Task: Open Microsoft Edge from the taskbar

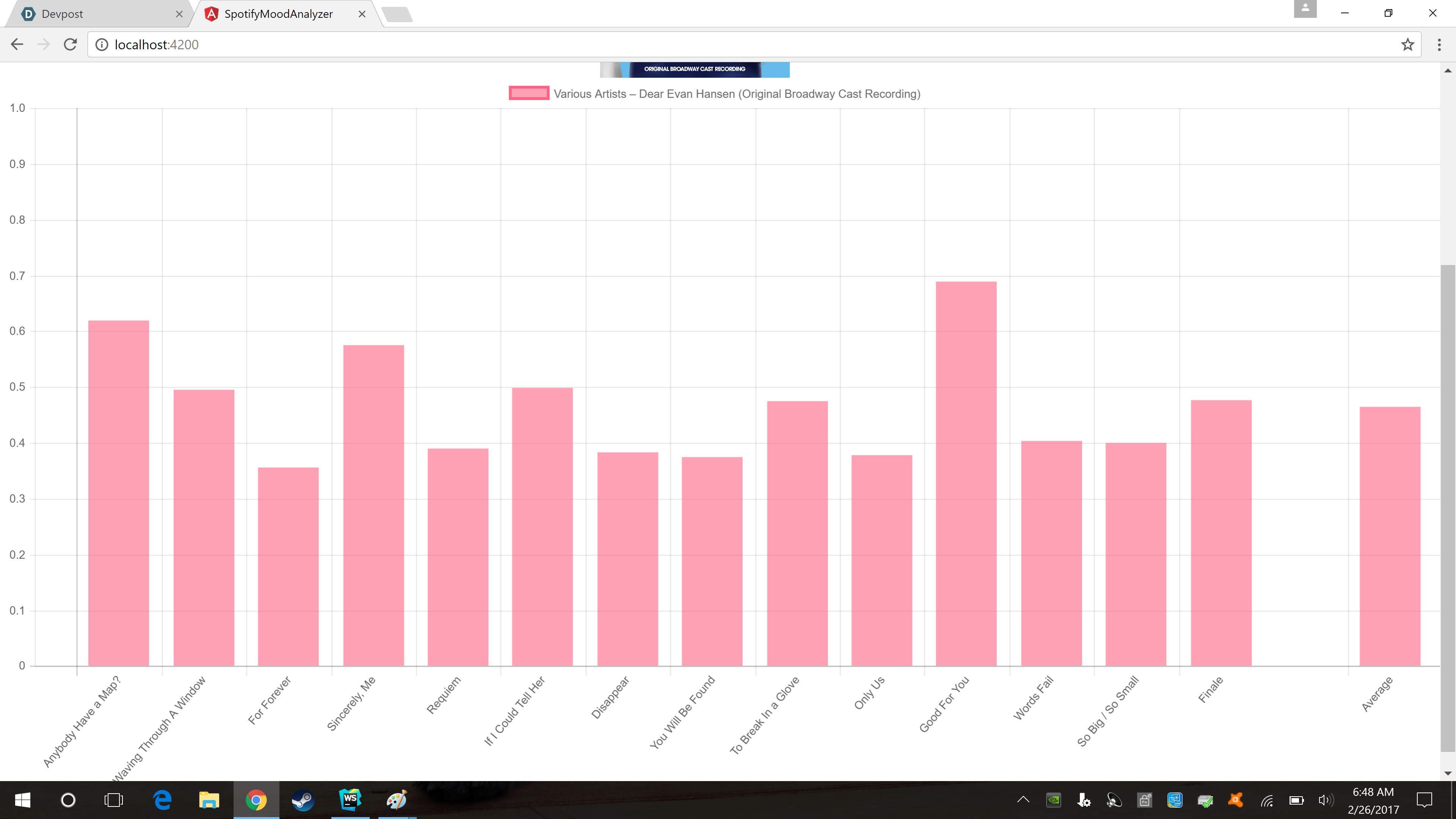Action: [162, 800]
